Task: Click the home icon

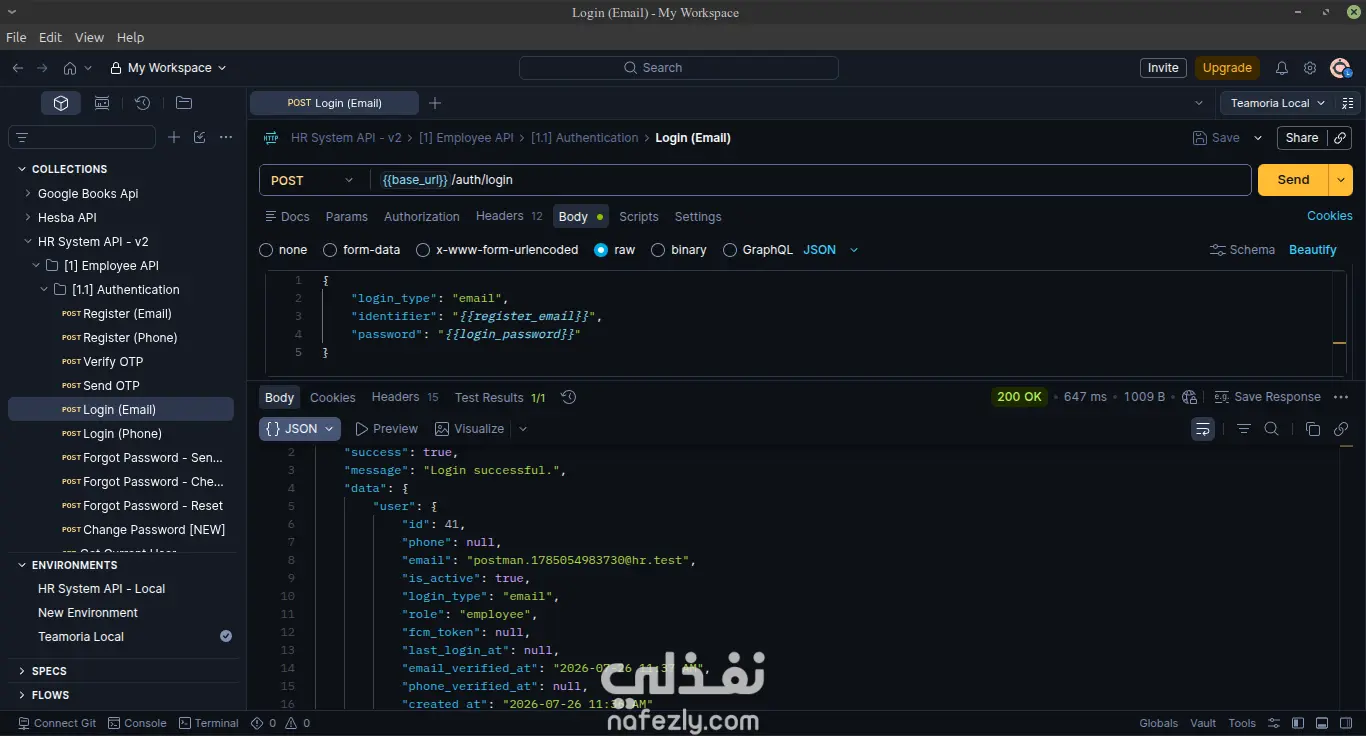Action: tap(70, 68)
